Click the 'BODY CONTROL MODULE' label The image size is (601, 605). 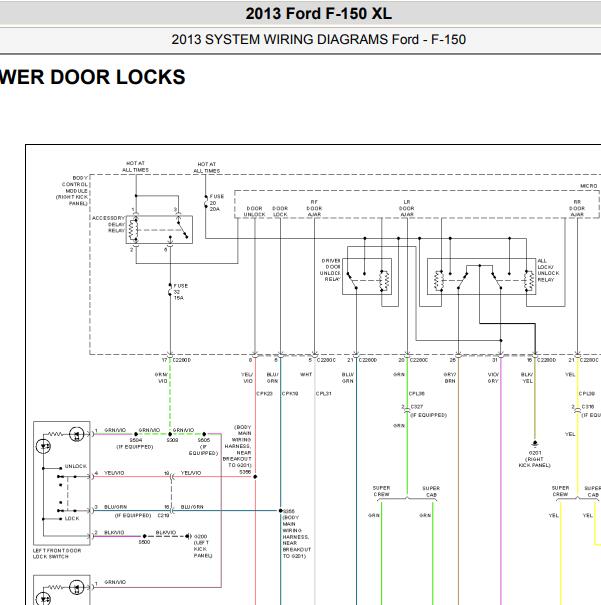coord(72,191)
